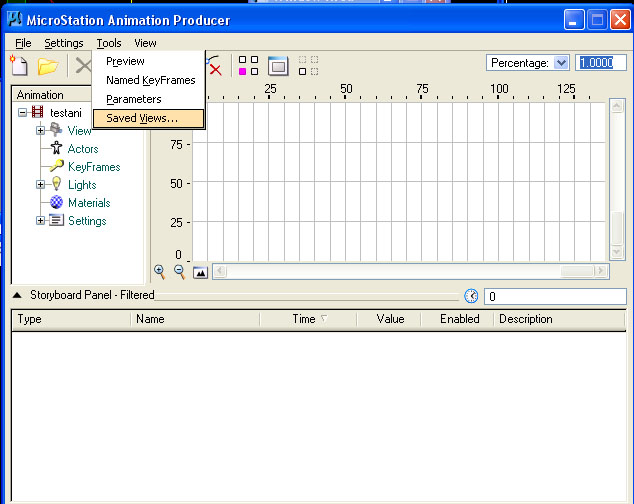Click the dashed four-squares toolbar icon
This screenshot has height=504, width=634.
tap(308, 66)
